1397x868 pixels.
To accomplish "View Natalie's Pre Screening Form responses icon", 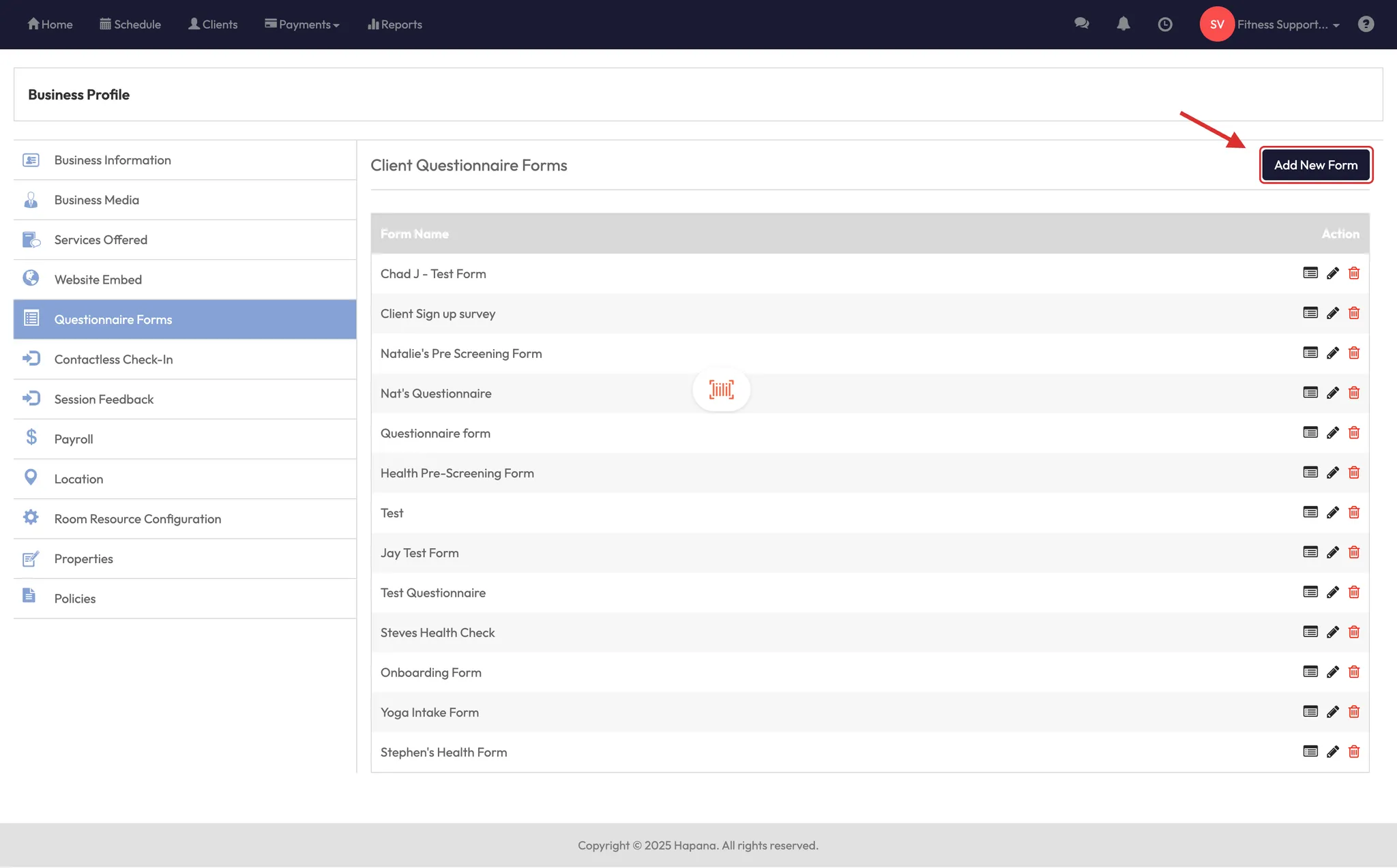I will [x=1310, y=353].
